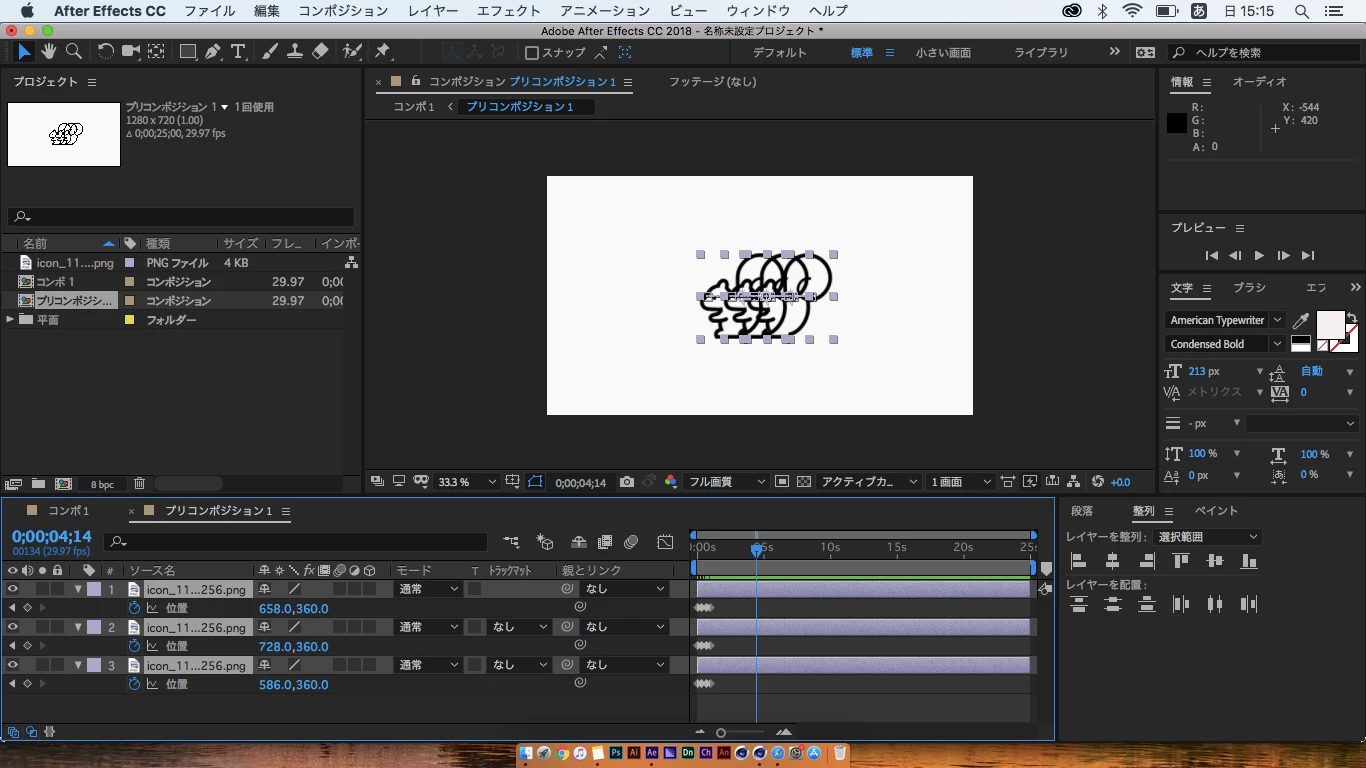This screenshot has width=1366, height=768.
Task: Select the Pan Behind anchor point tool
Action: [x=157, y=52]
